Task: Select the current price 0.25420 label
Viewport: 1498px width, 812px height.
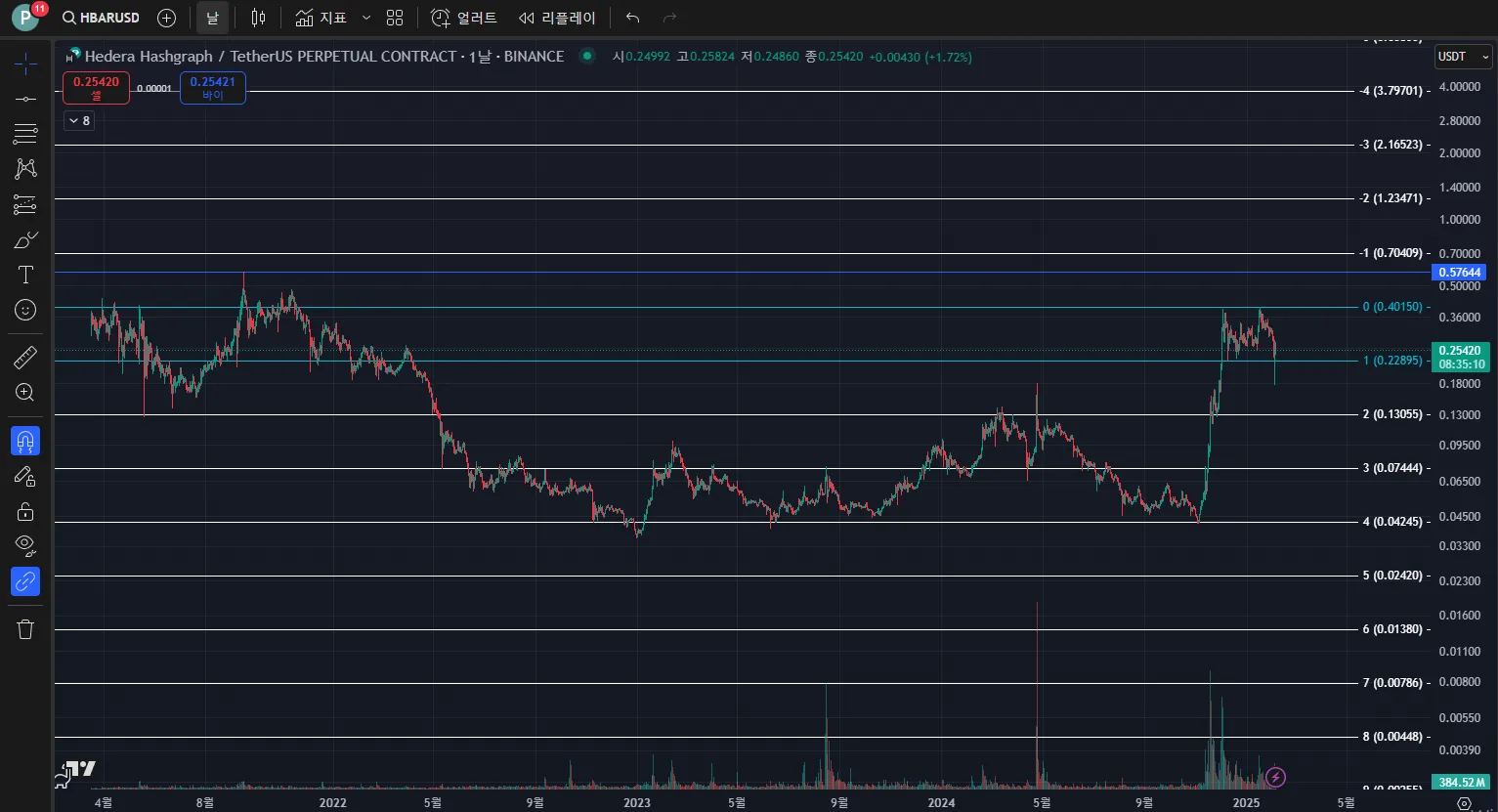Action: (1460, 357)
